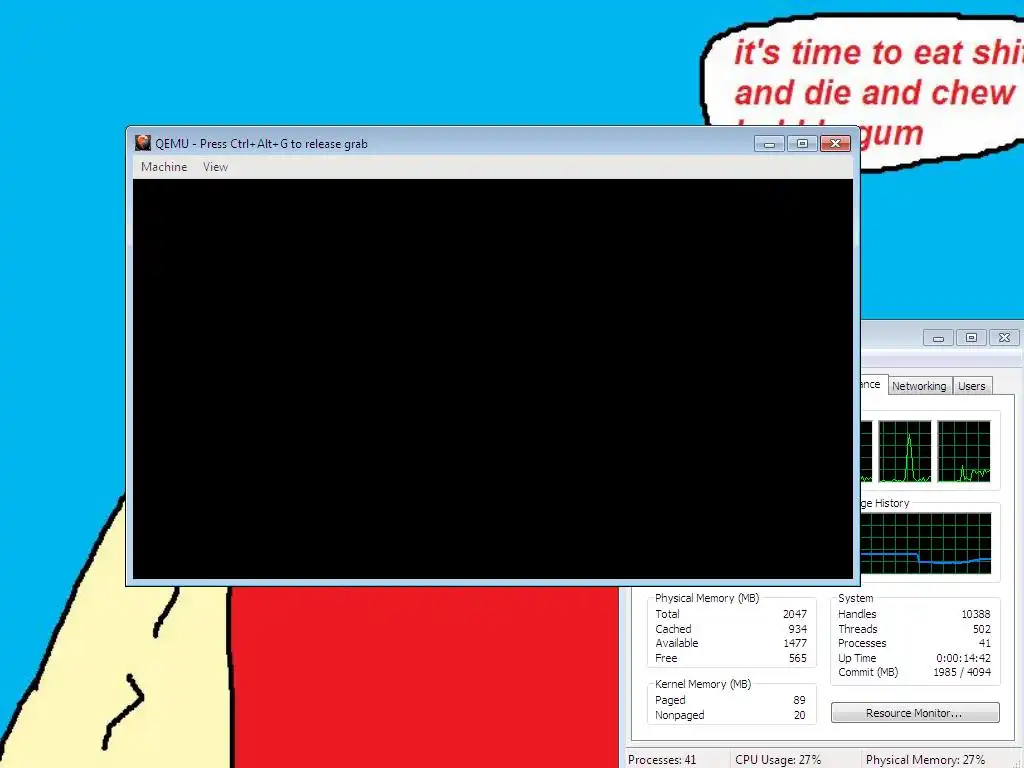Click the CPU history graph with tall spike
Viewport: 1024px width, 768px height.
coord(905,451)
